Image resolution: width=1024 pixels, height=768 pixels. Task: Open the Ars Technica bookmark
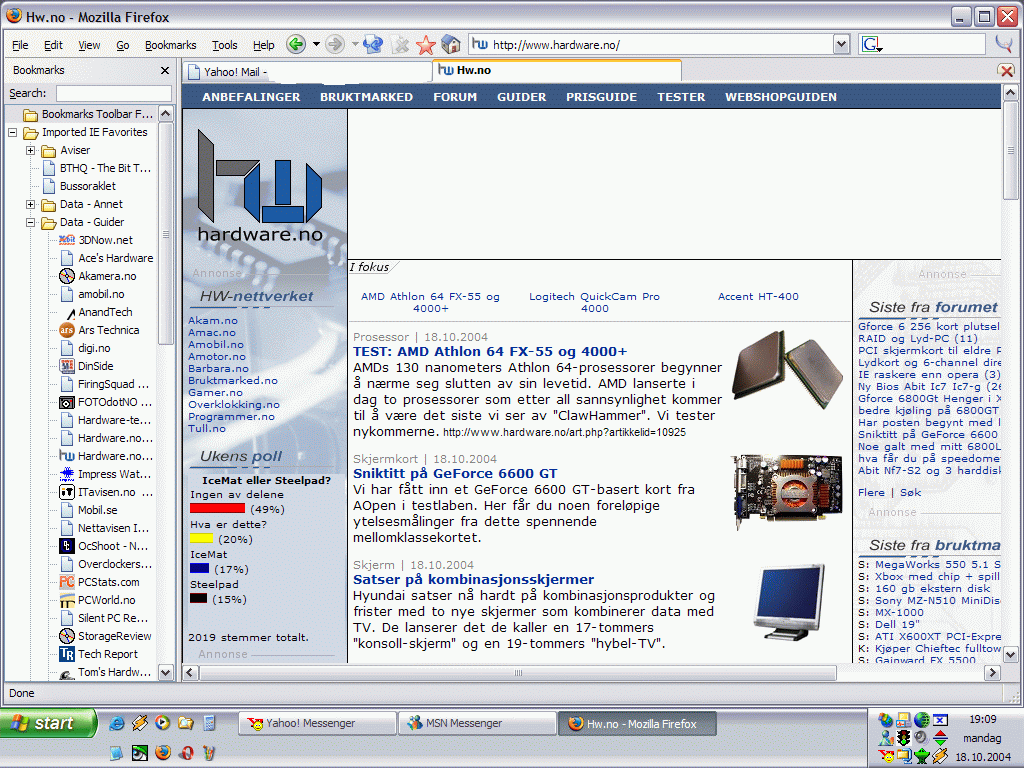pos(108,330)
